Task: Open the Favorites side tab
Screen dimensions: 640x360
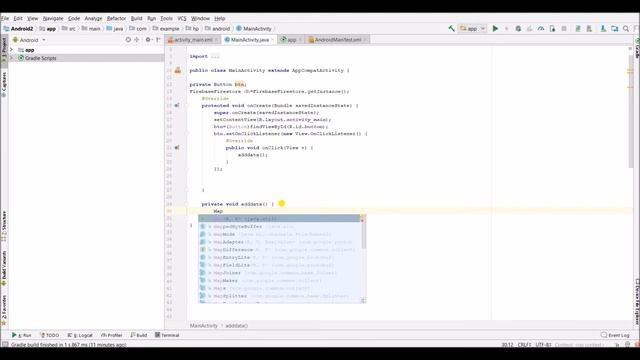Action: pos(4,310)
